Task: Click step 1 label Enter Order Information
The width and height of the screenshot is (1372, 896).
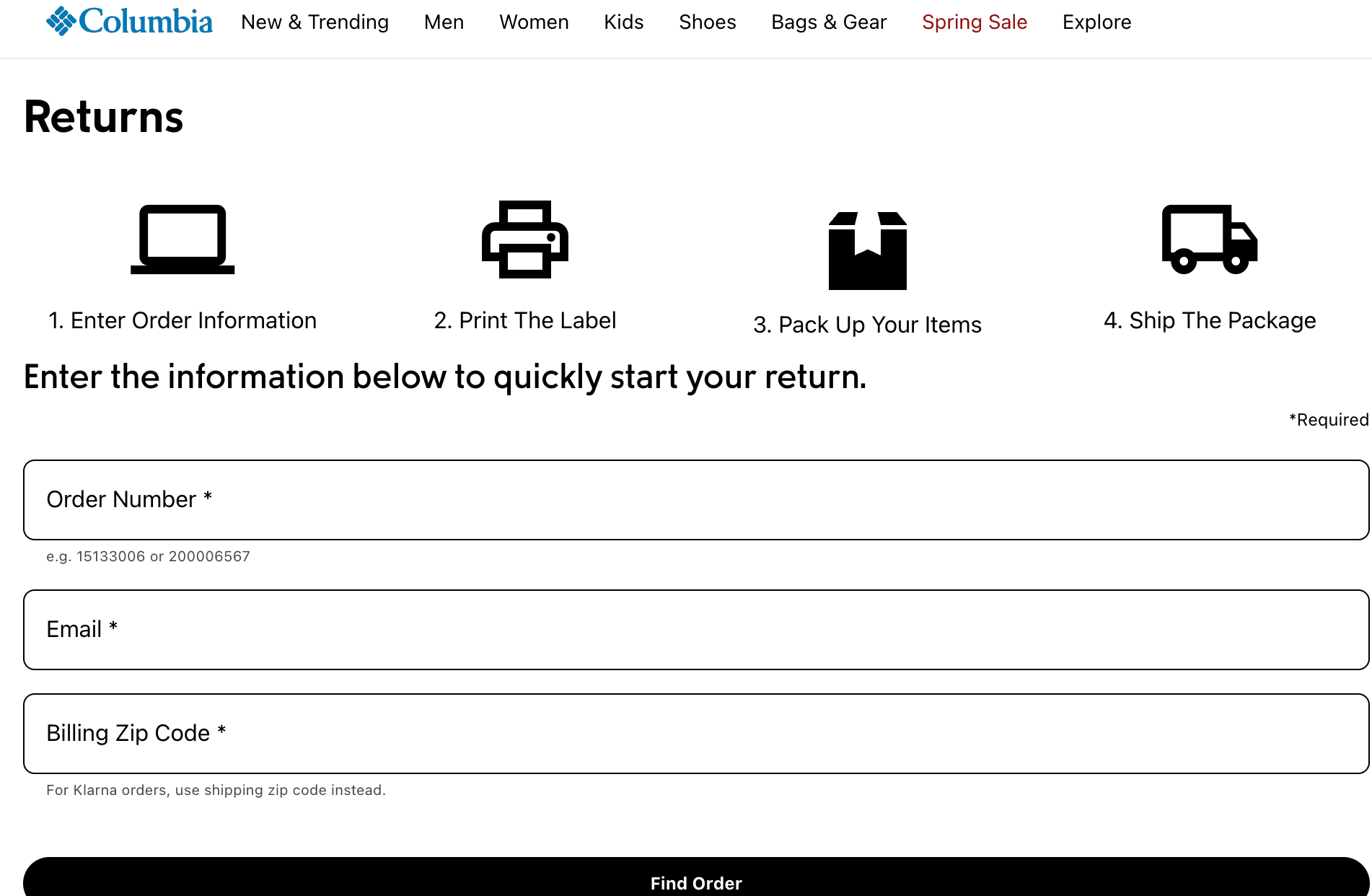Action: click(182, 320)
